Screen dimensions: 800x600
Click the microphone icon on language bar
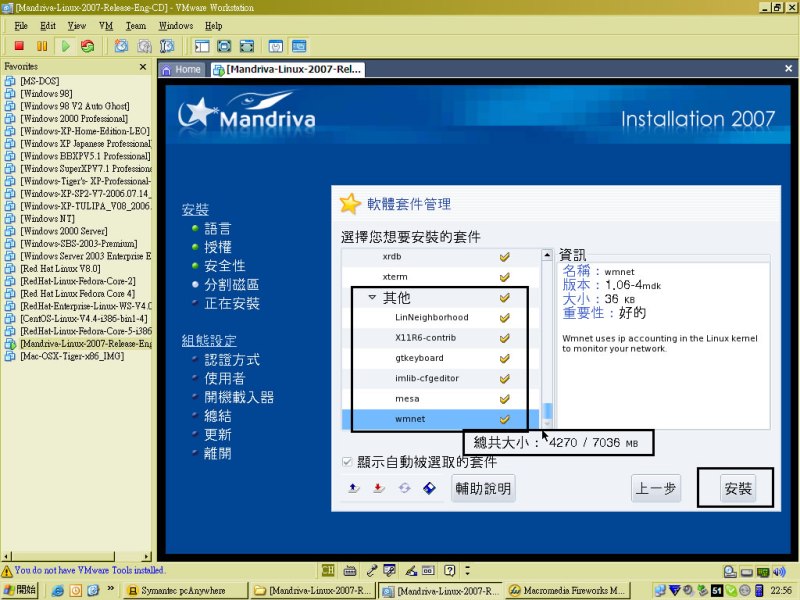pos(371,570)
